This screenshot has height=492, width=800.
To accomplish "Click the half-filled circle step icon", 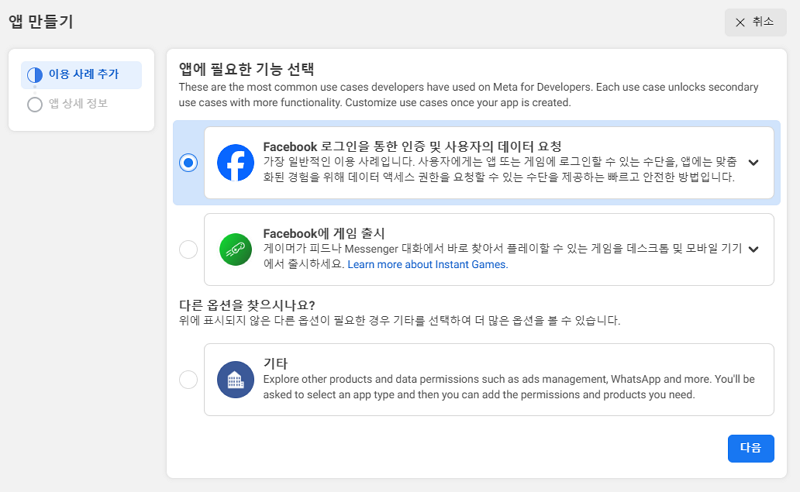I will (35, 75).
